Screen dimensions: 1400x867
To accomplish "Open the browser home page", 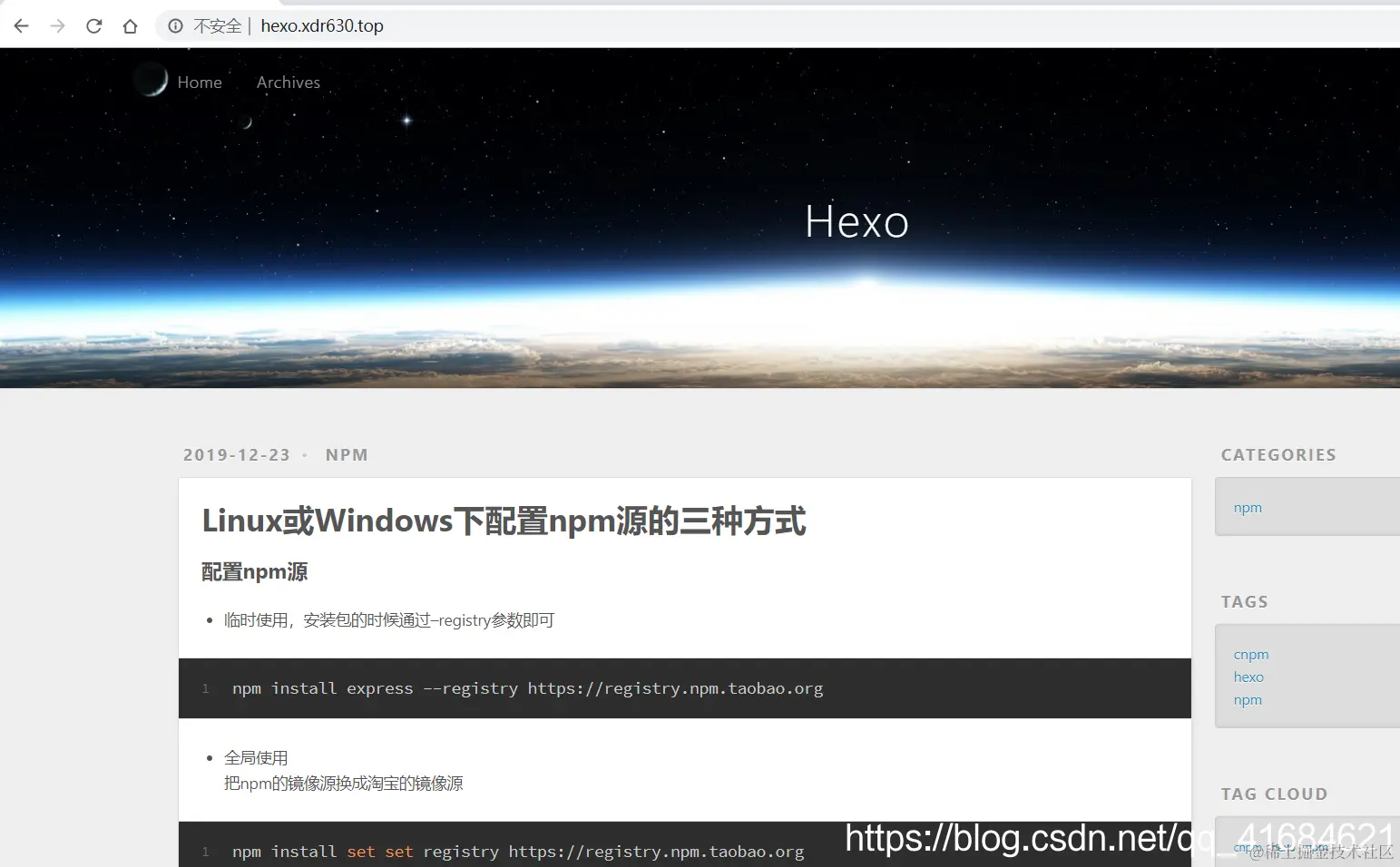I will point(131,26).
